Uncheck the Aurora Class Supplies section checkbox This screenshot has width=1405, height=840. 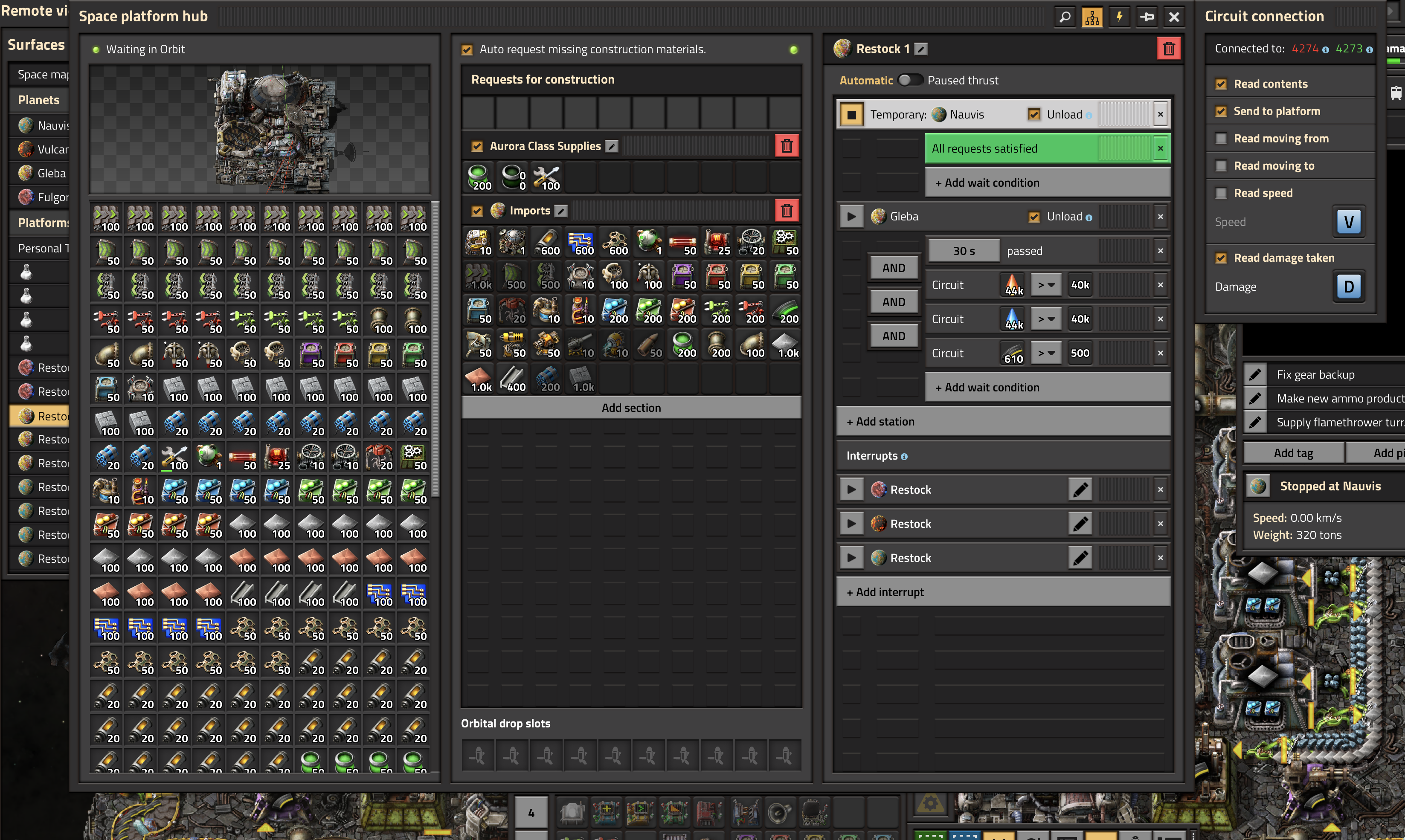pyautogui.click(x=477, y=147)
